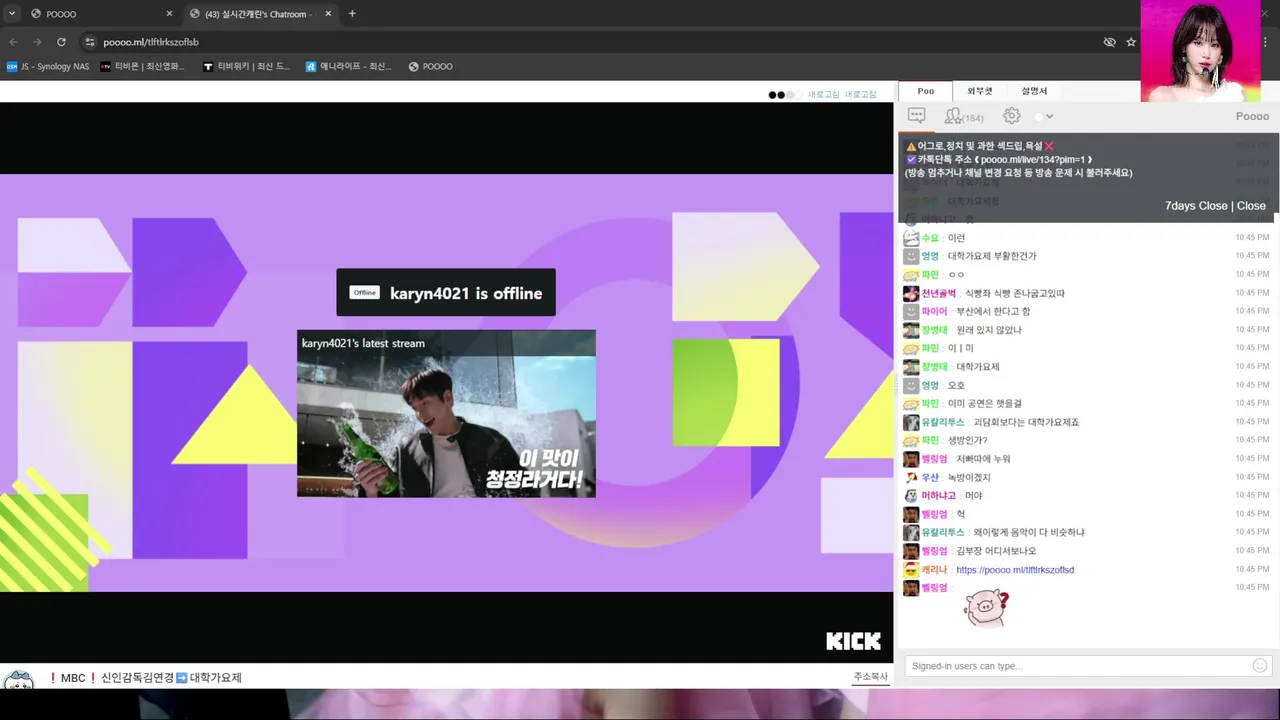This screenshot has width=1280, height=720.
Task: Open 티비위키 bookmark
Action: pyautogui.click(x=246, y=67)
